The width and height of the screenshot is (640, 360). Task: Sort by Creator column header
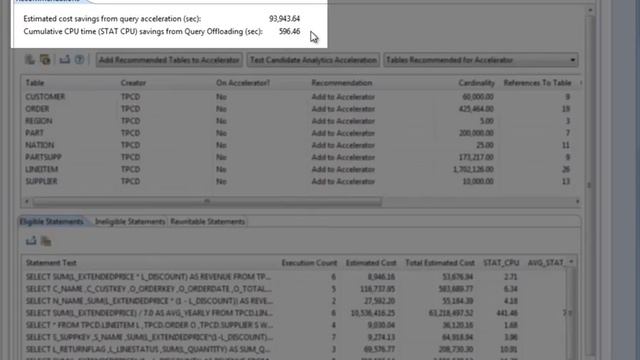(133, 83)
